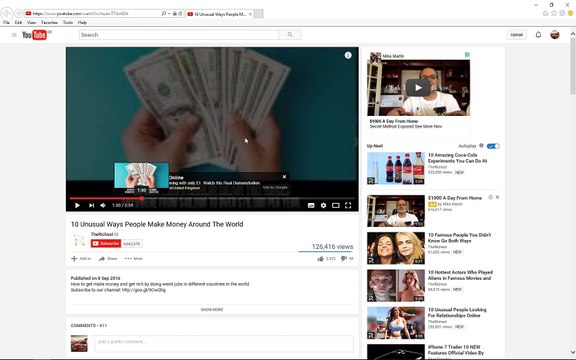
Task: Click inside the YouTube search box
Action: click(x=179, y=35)
